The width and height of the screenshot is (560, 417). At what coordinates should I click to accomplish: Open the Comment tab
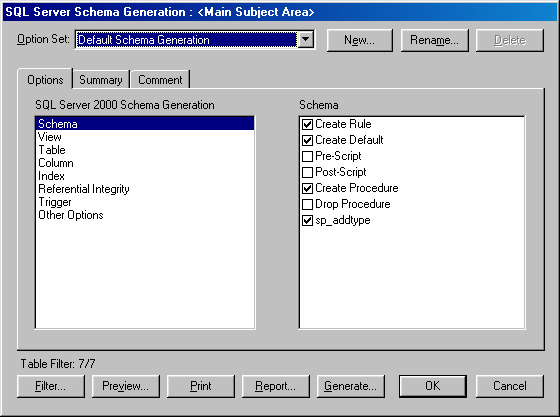click(160, 80)
